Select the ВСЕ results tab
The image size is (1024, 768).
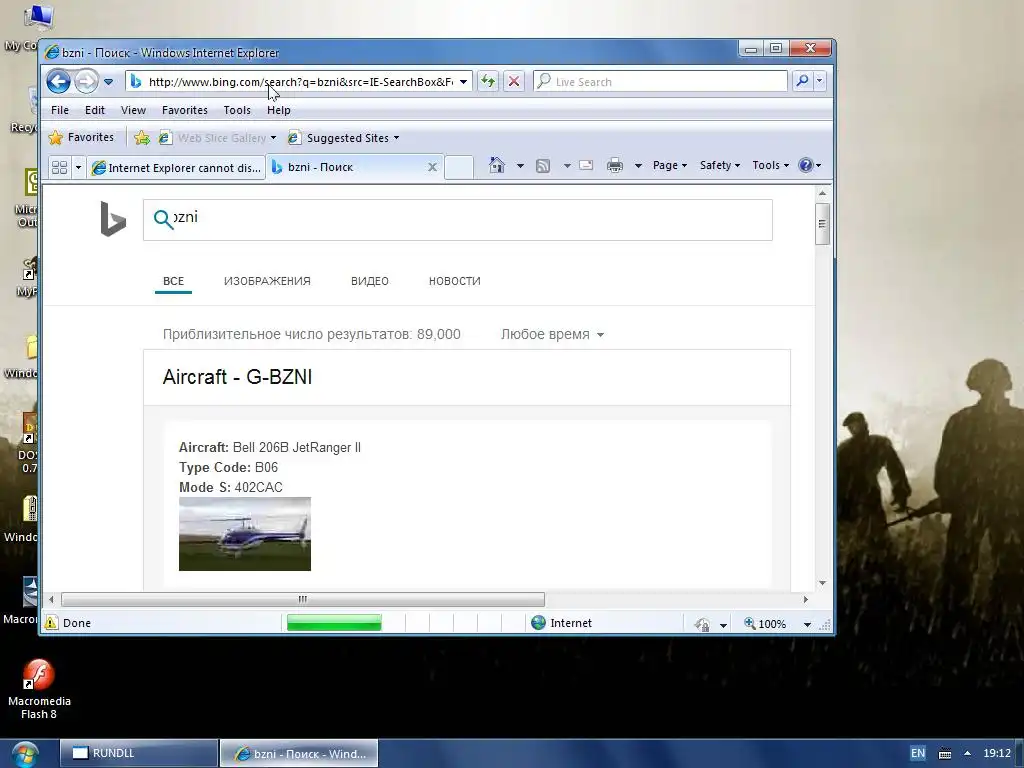click(173, 281)
